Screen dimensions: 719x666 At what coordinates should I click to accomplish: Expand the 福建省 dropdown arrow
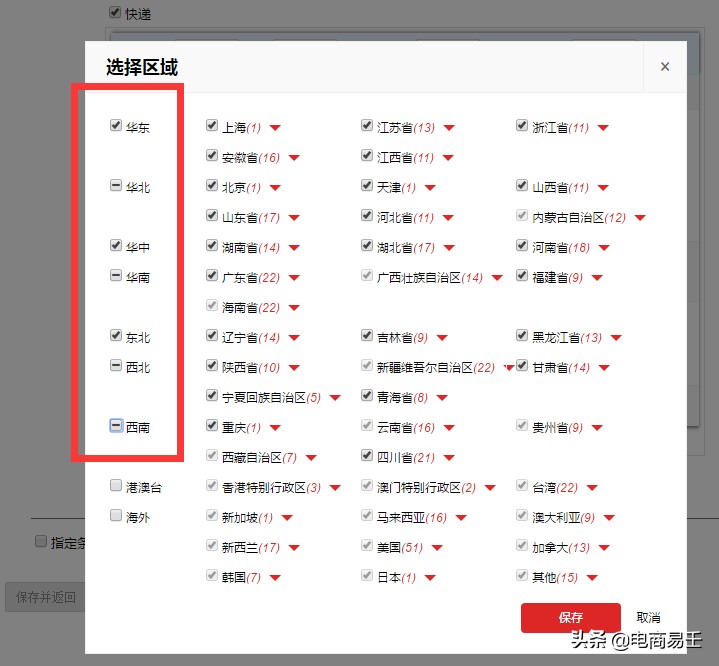click(x=597, y=278)
